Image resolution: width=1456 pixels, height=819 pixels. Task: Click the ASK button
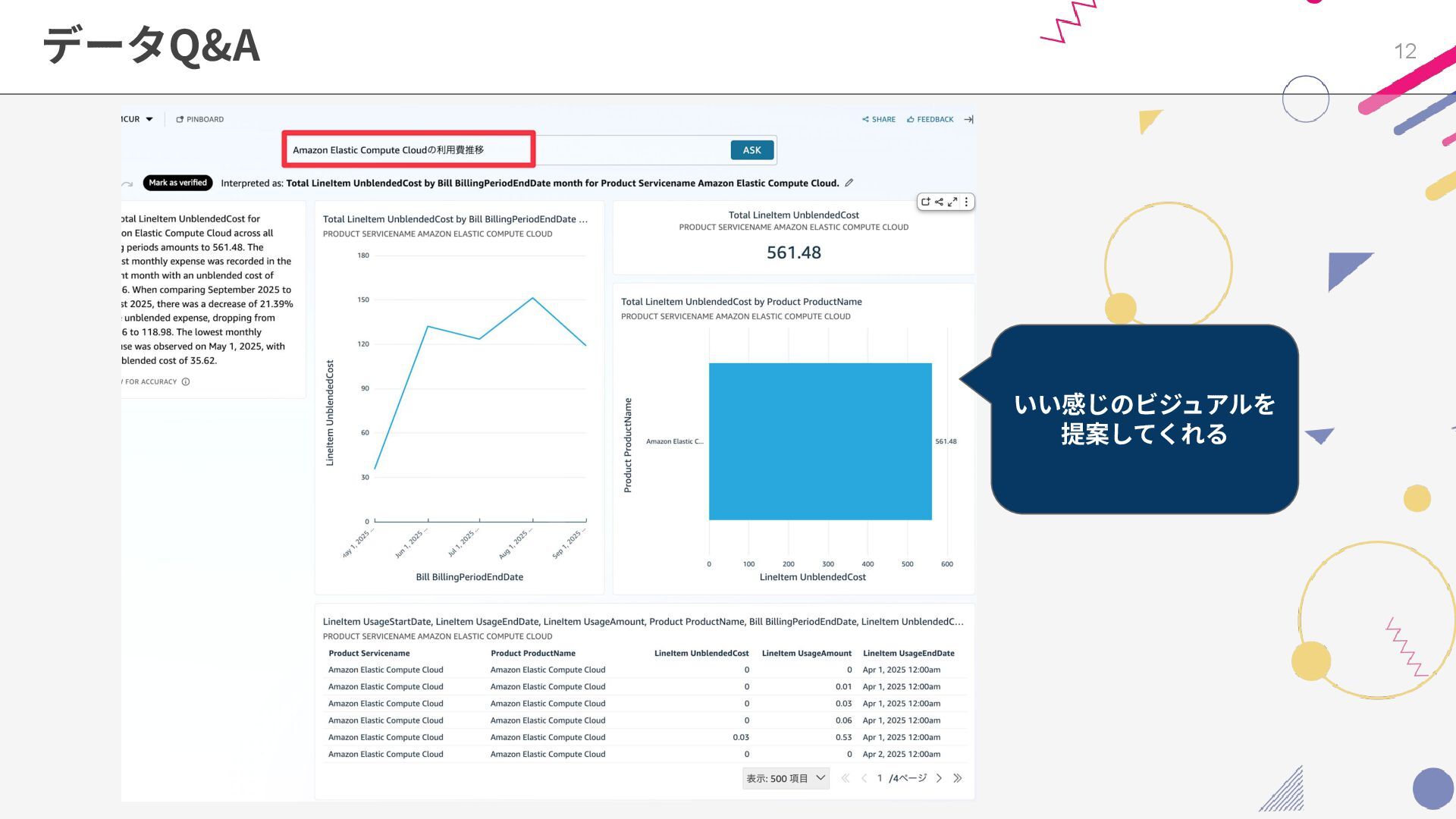(752, 150)
